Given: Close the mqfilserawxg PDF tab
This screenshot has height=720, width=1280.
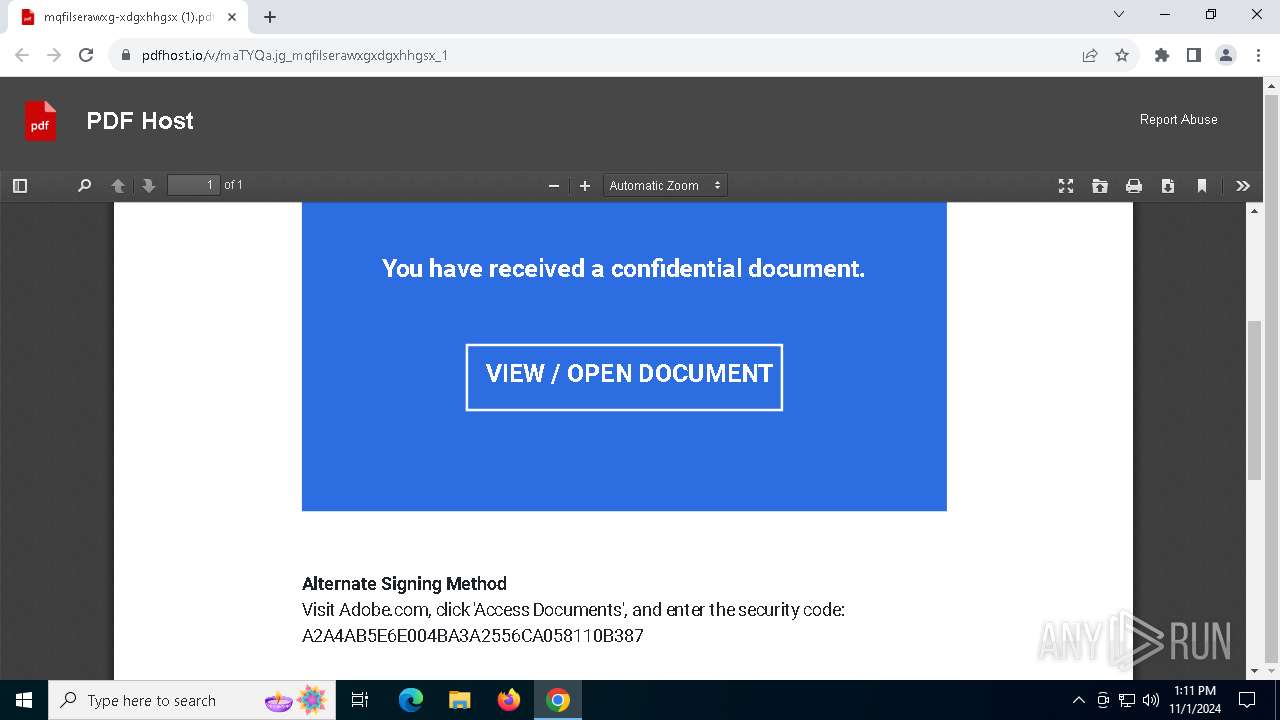Looking at the screenshot, I should pyautogui.click(x=232, y=17).
